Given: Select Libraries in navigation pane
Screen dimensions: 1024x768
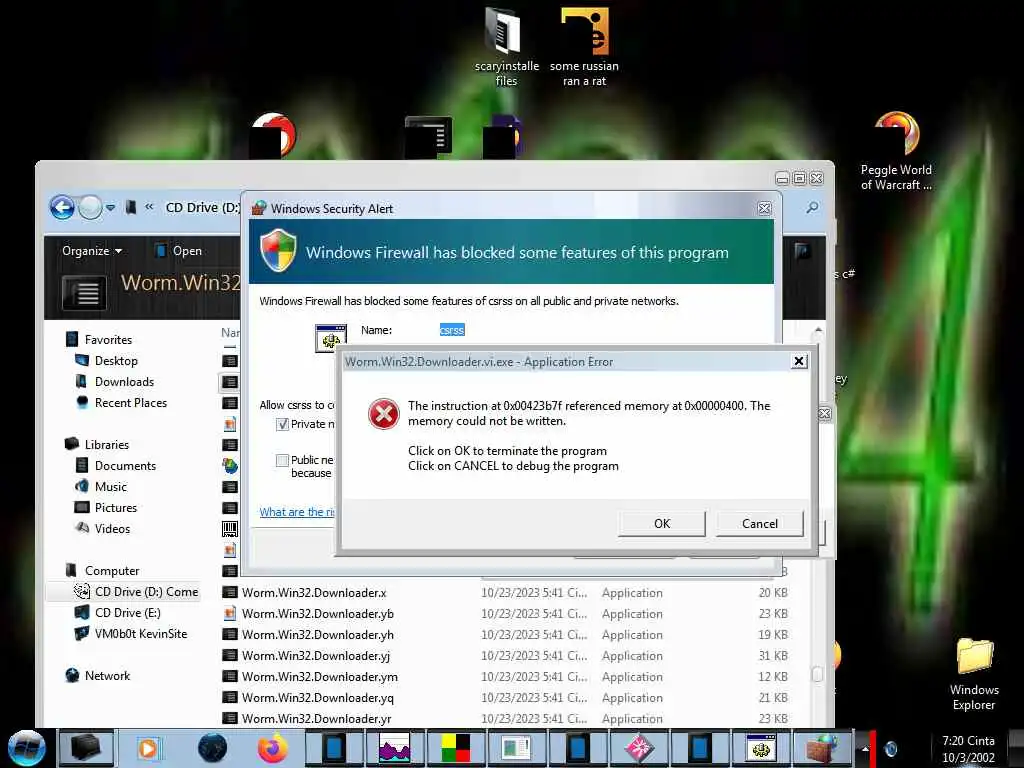Looking at the screenshot, I should [97, 445].
